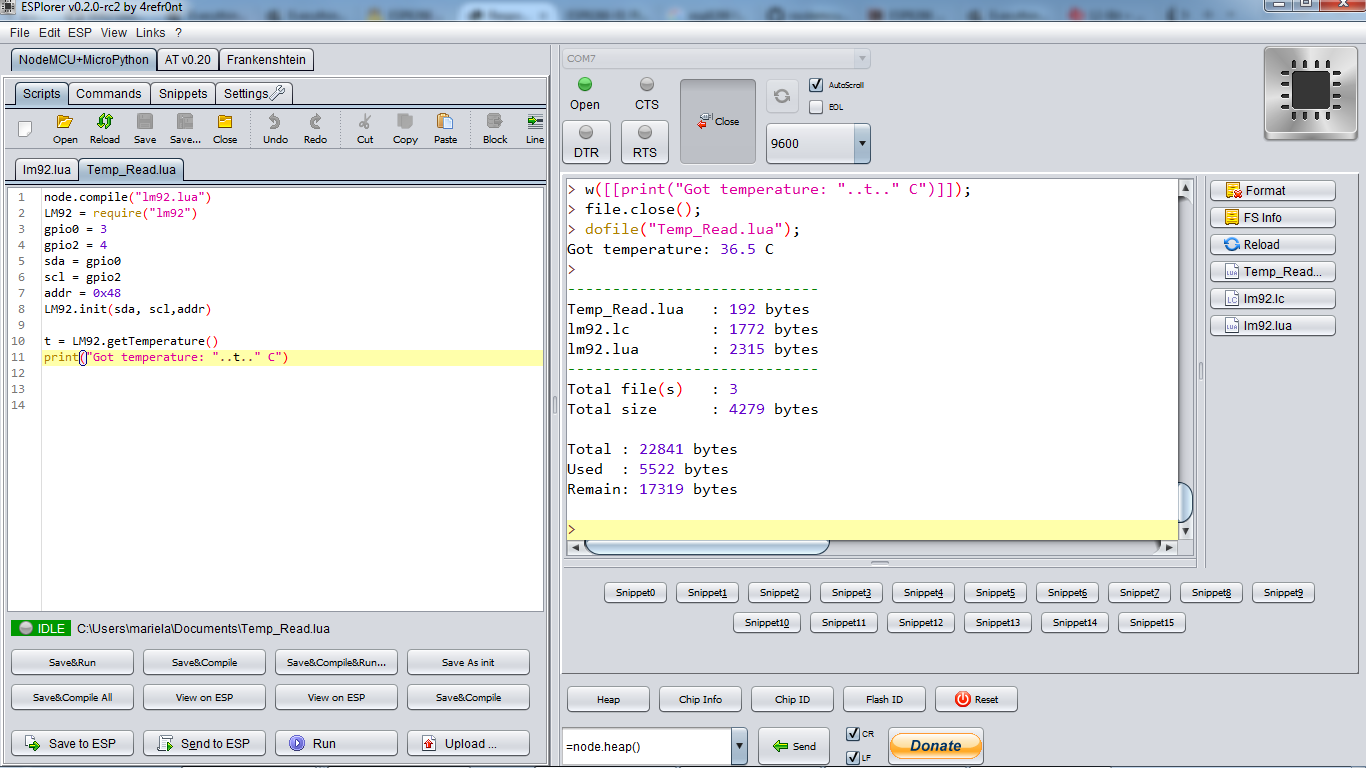Viewport: 1366px width, 768px height.
Task: Click the terminal vertical scrollbar thumb
Action: 1186,502
